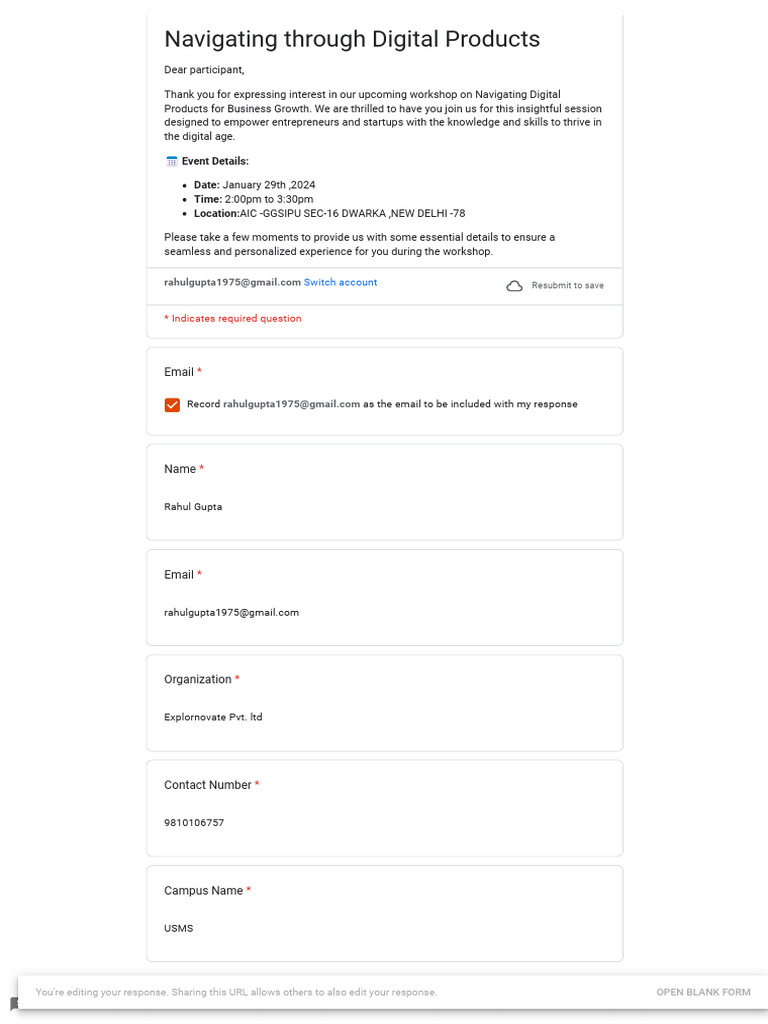Click the Name answer field with Rahul Gupta
Image resolution: width=768 pixels, height=1024 pixels.
[x=193, y=507]
